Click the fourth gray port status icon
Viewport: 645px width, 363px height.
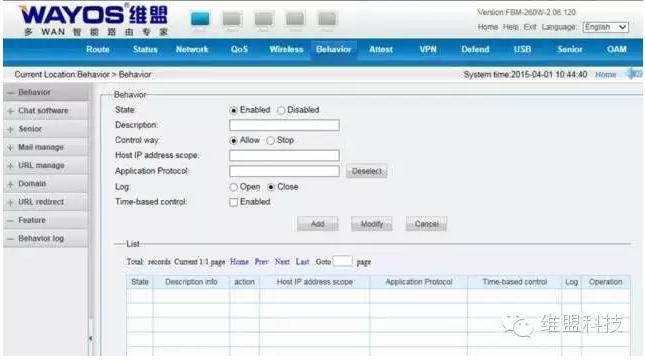[295, 19]
